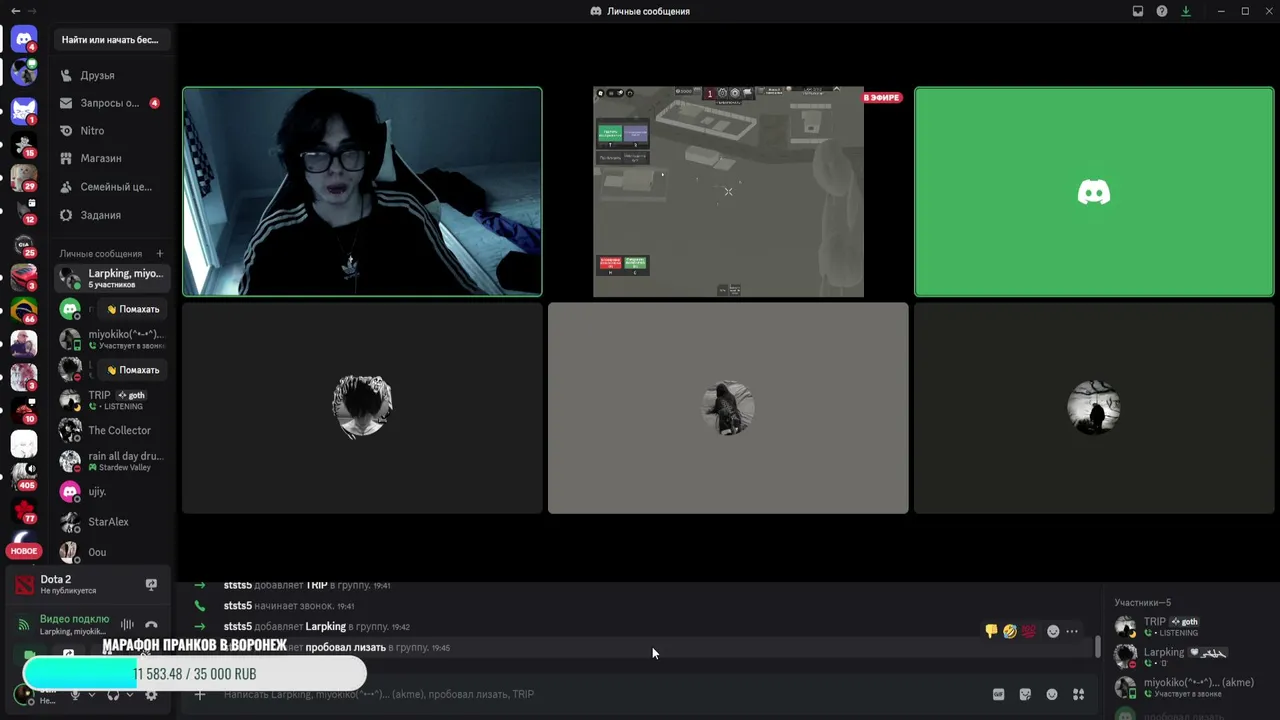Open server with 405 notification badge
1280x720 pixels.
tap(24, 475)
